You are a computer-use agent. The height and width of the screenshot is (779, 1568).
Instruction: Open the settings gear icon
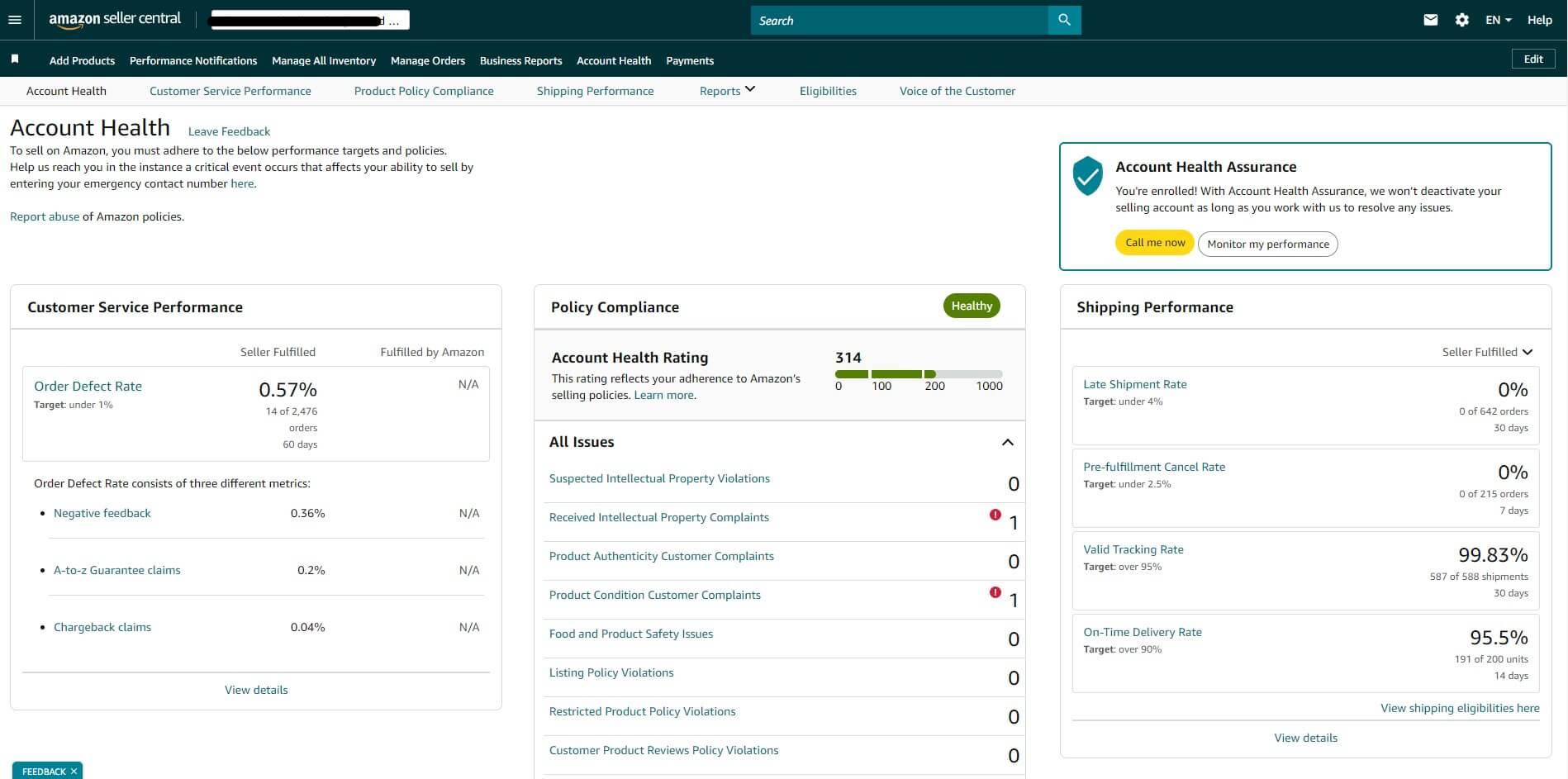(x=1462, y=20)
